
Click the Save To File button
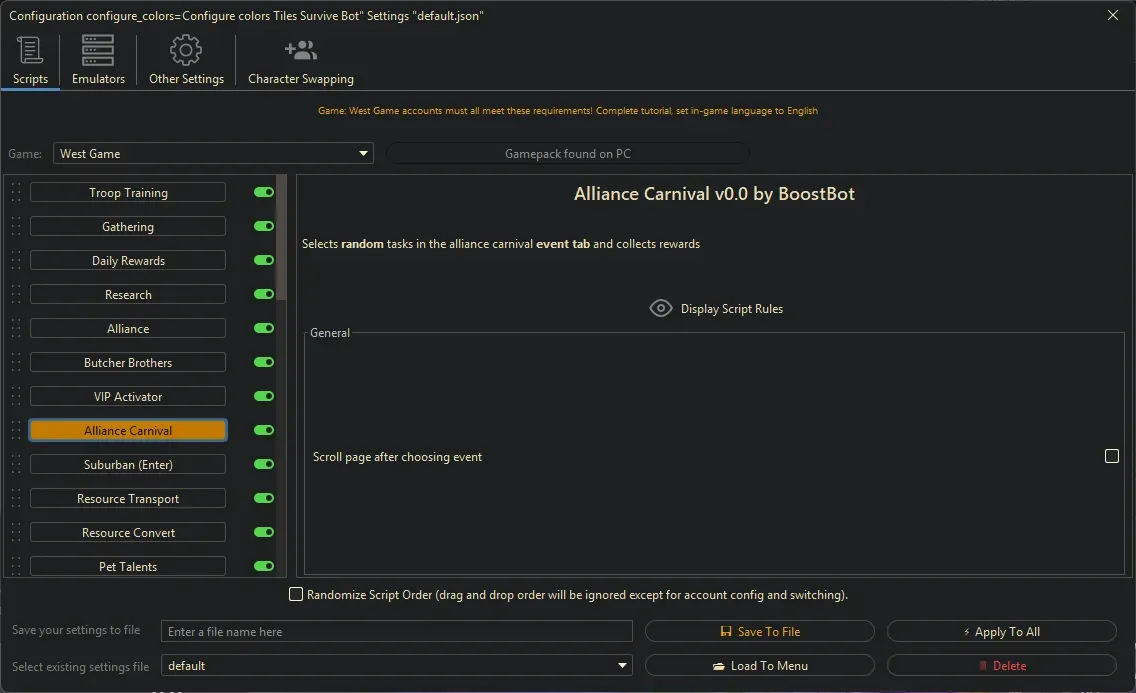point(760,632)
